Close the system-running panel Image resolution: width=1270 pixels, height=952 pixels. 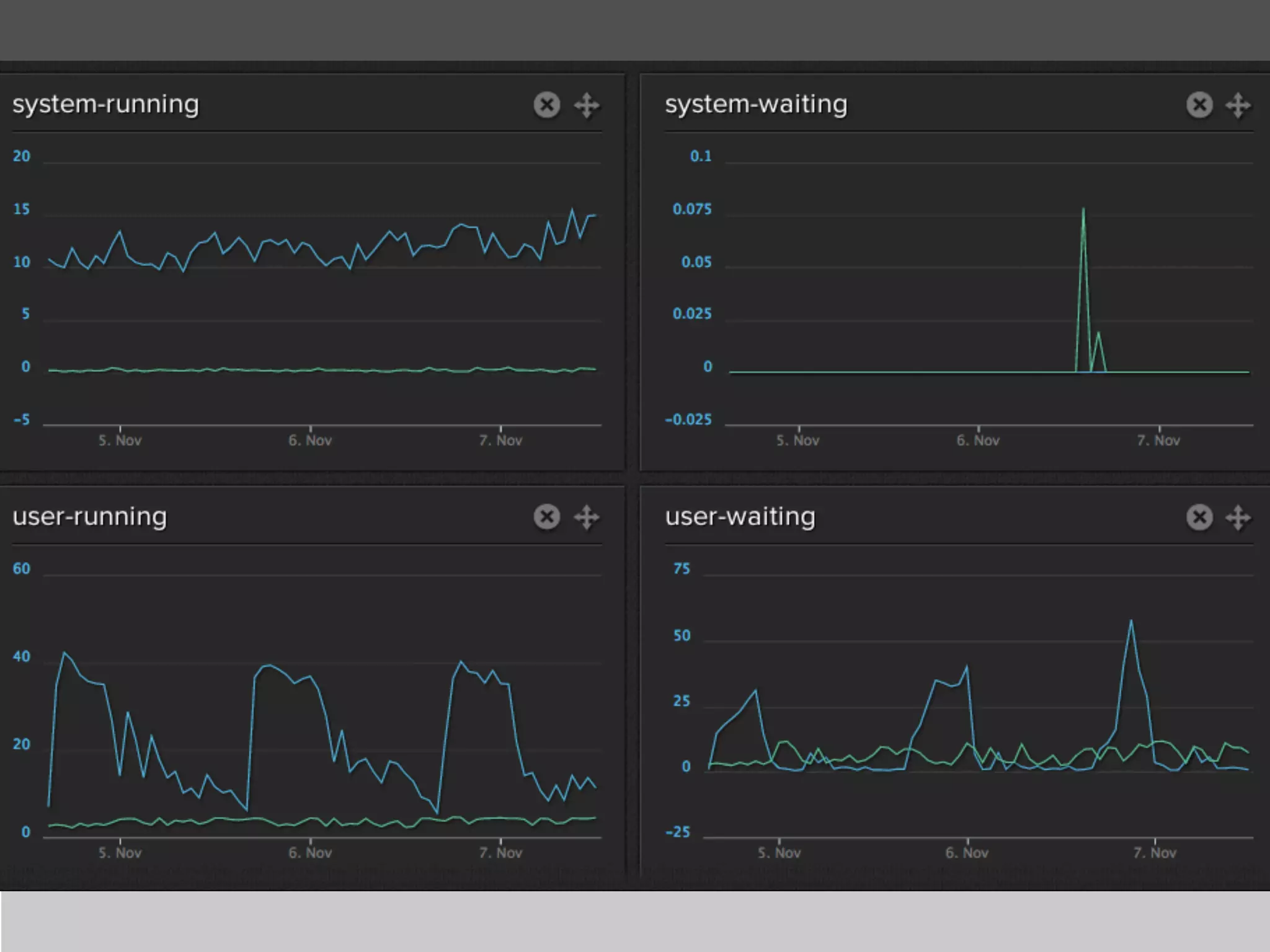coord(546,105)
